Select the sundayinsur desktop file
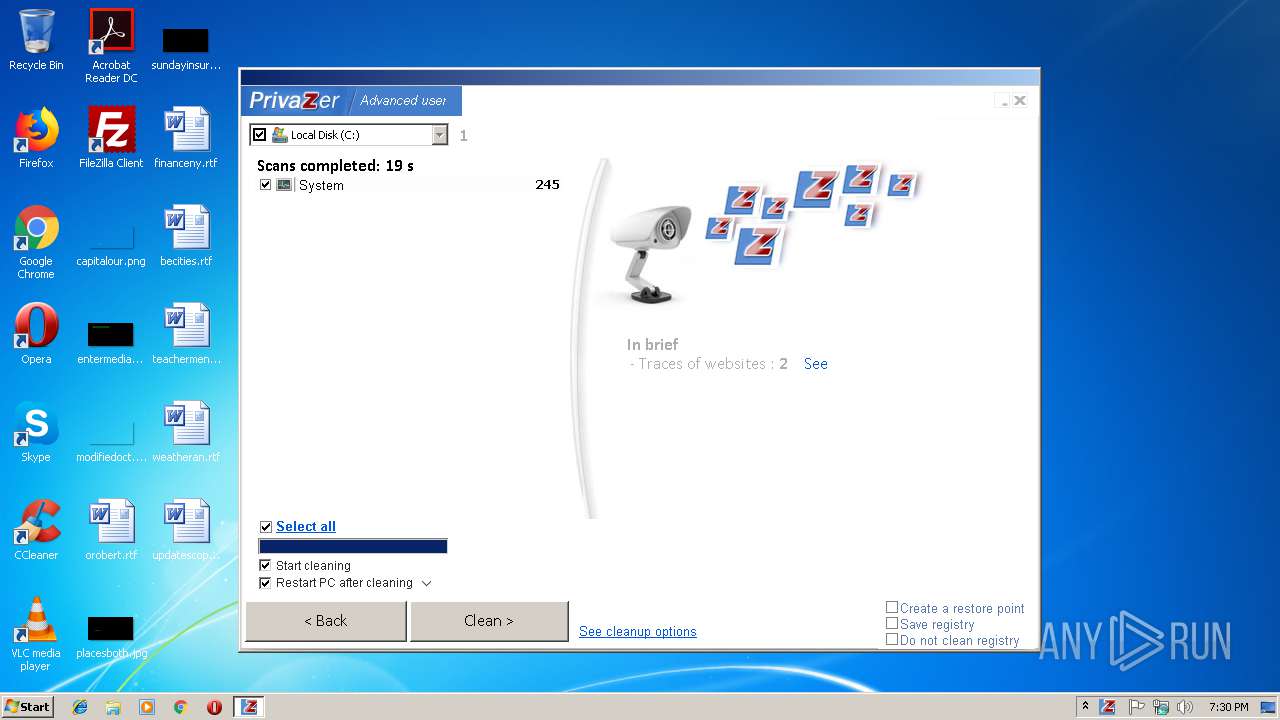 tap(186, 50)
